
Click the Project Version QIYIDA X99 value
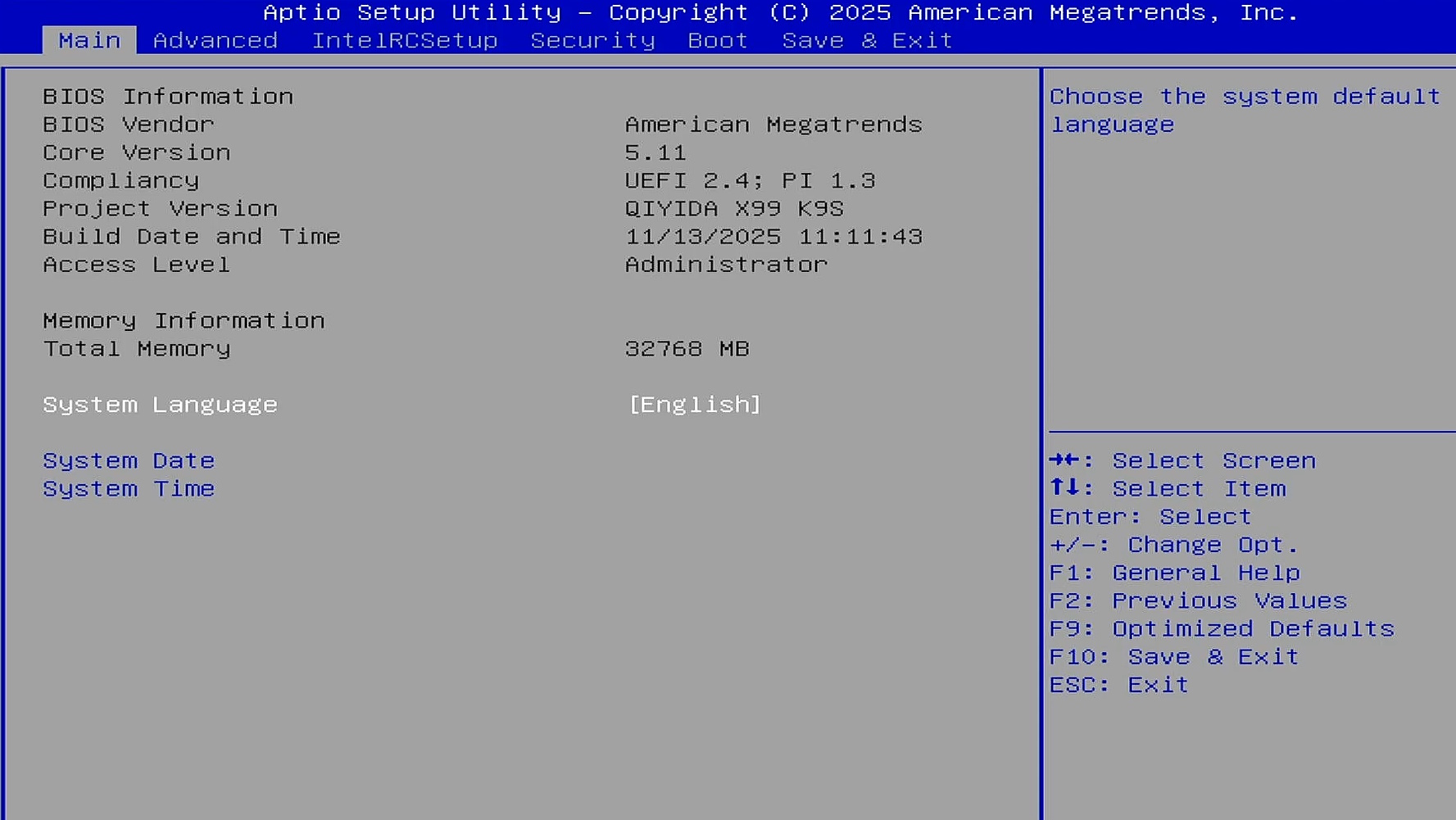tap(733, 209)
